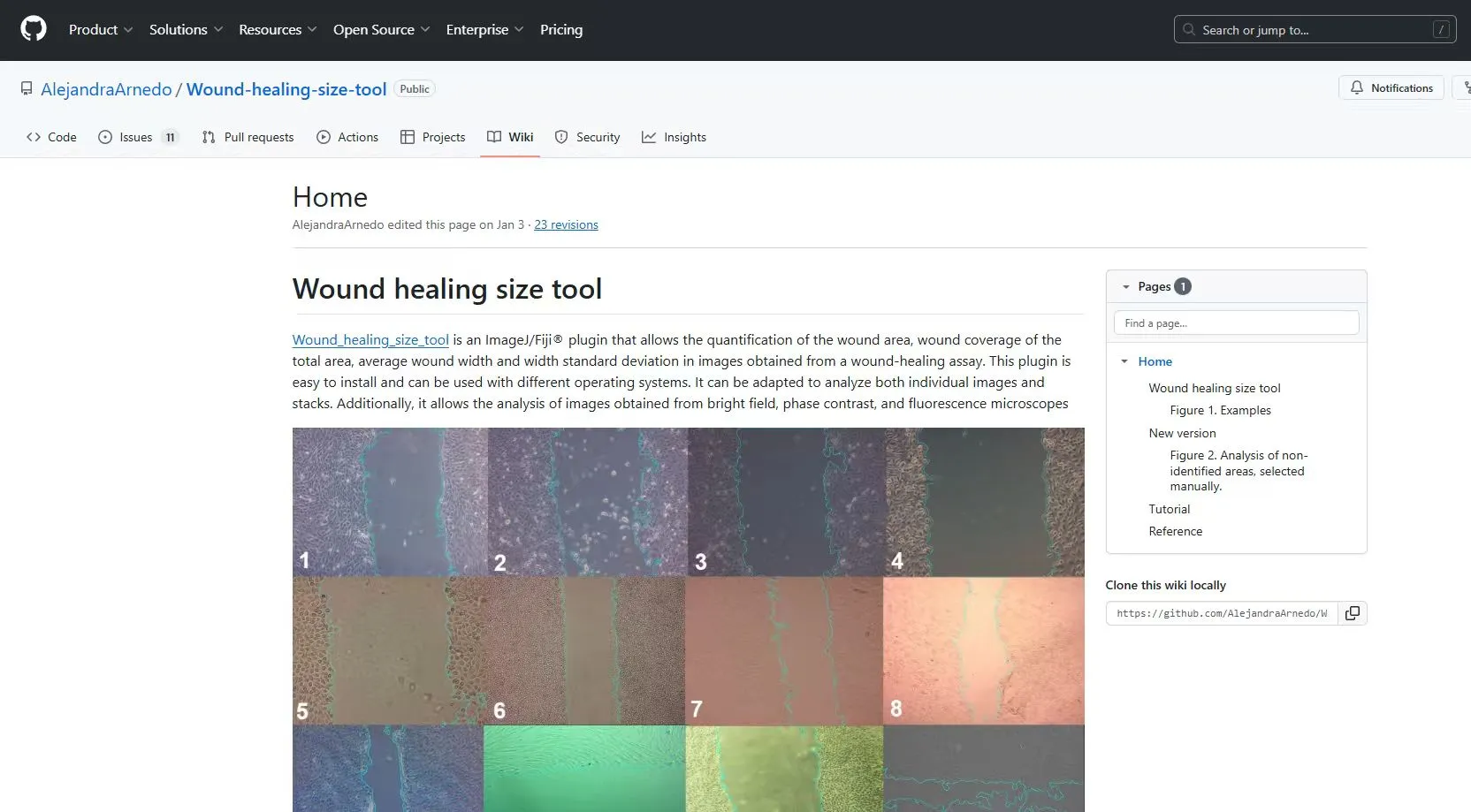Open example image number 8

[x=984, y=651]
